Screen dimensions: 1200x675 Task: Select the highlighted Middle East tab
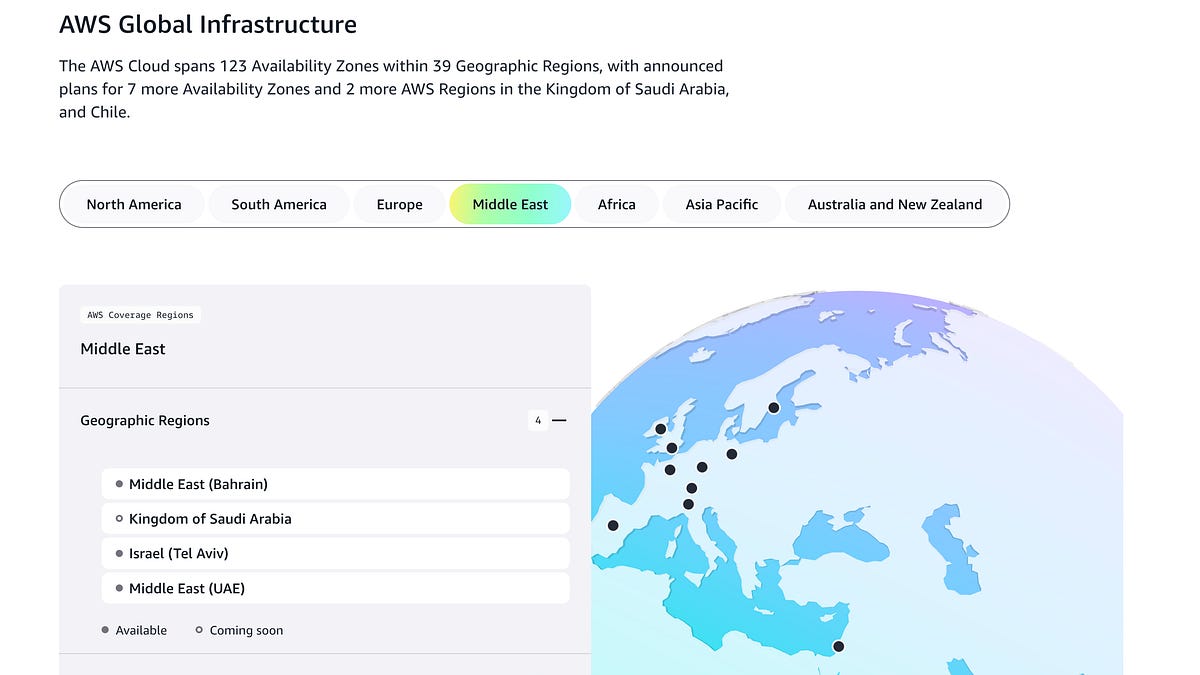(510, 204)
